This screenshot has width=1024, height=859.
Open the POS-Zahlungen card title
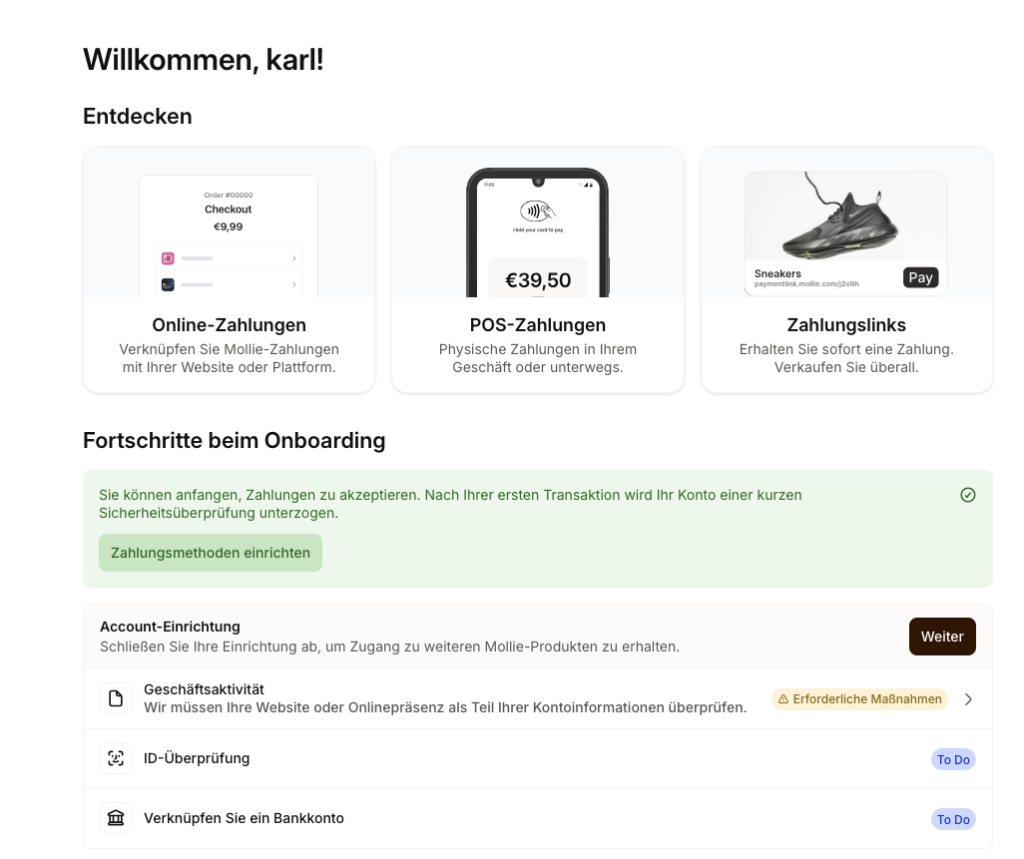(x=537, y=325)
